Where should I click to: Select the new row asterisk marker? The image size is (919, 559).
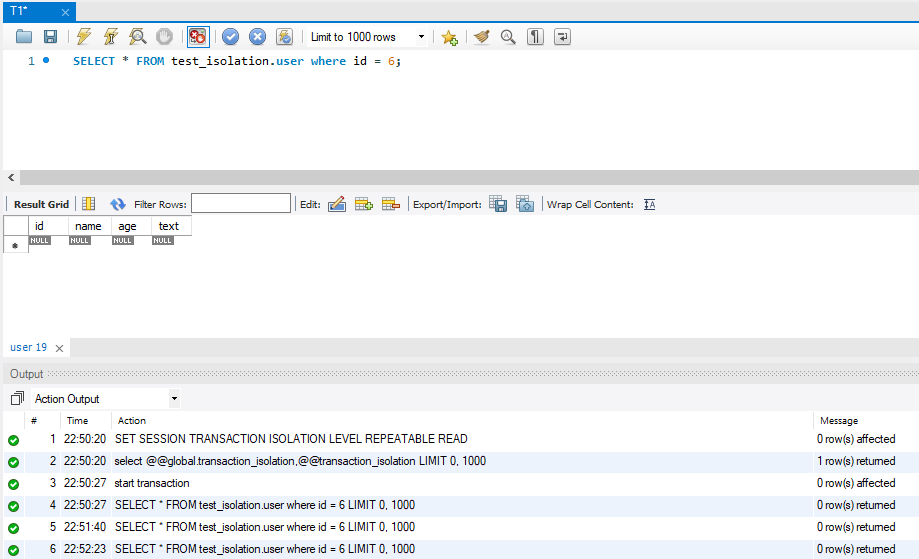click(15, 245)
